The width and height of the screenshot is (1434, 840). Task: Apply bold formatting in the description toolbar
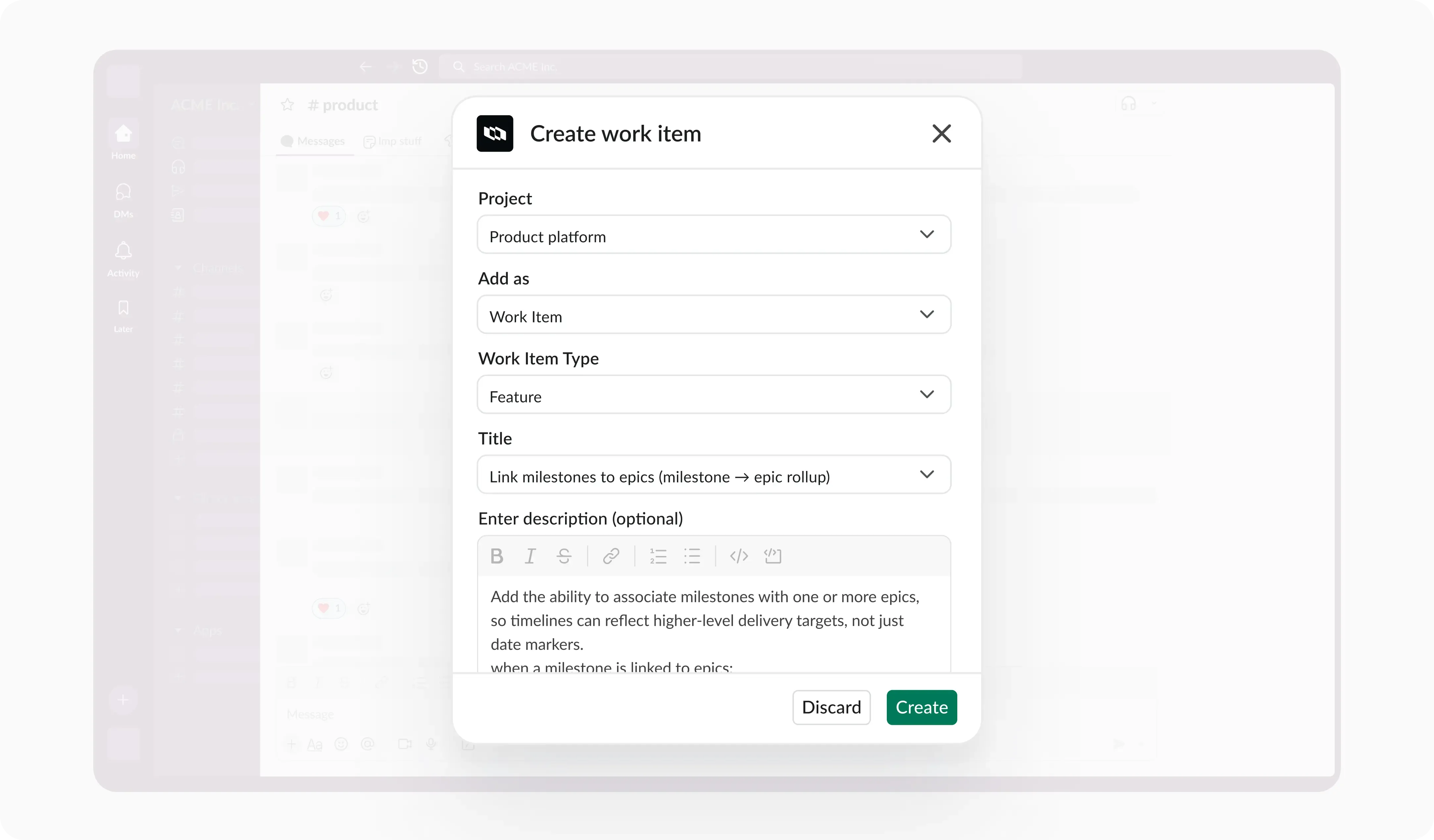[496, 556]
